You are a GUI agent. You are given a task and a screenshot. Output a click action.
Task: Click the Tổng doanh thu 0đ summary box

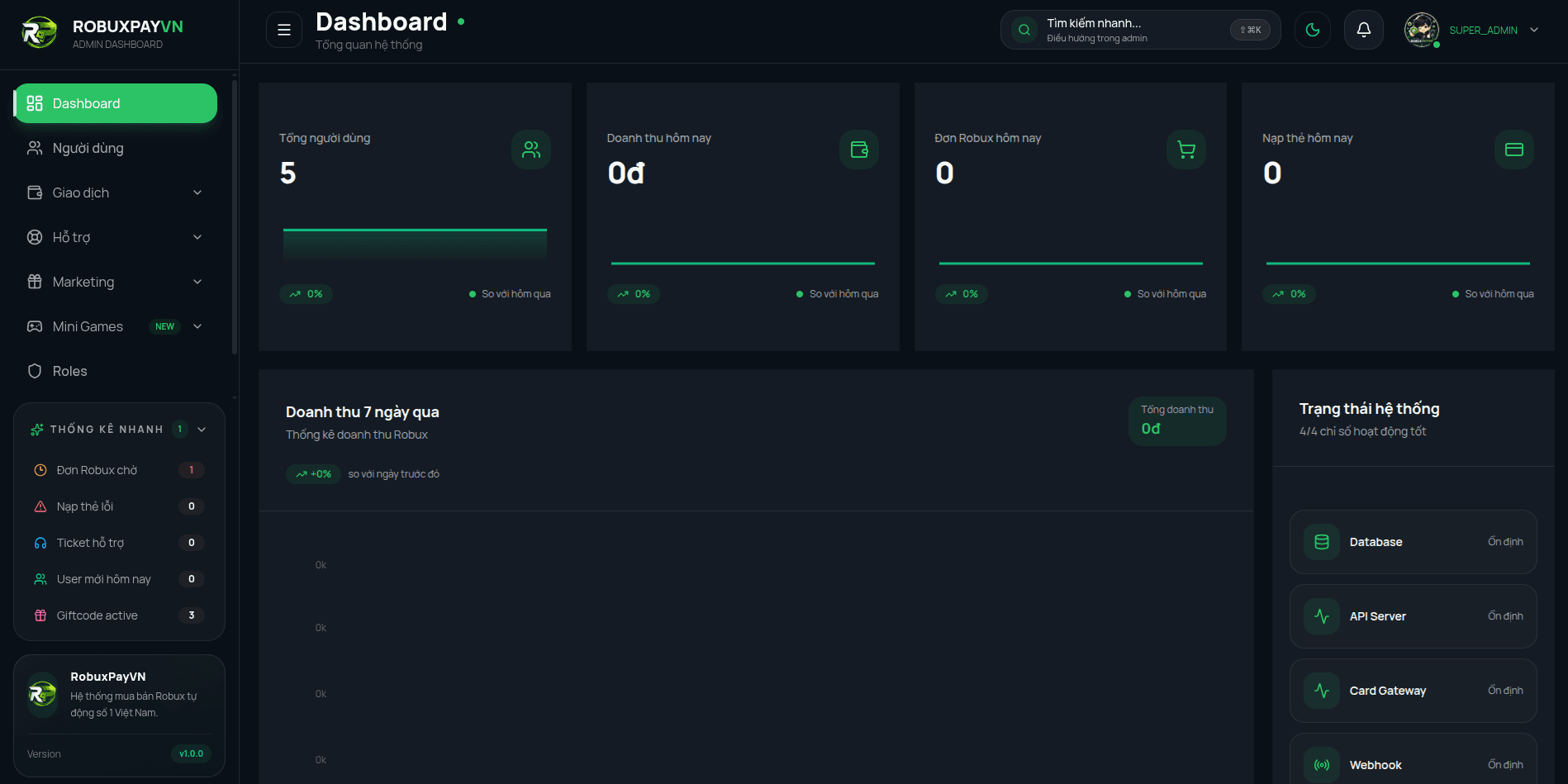point(1177,421)
